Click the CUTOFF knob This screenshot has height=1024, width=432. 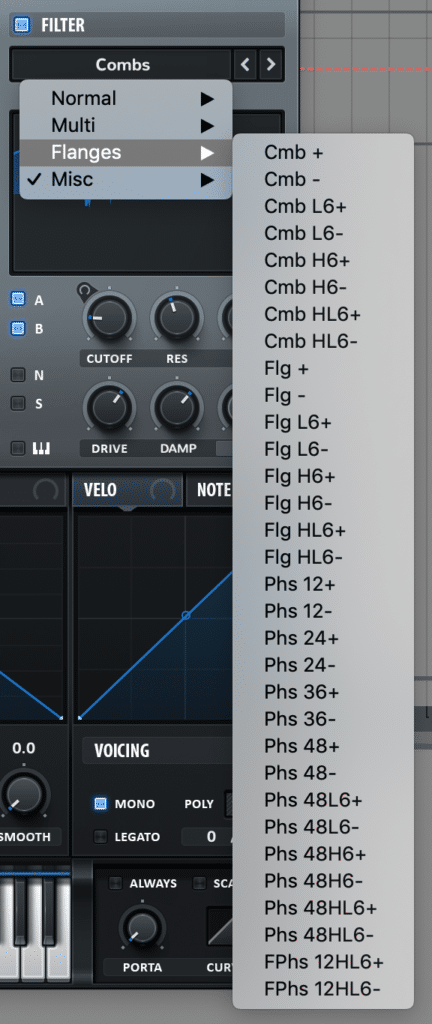(109, 318)
